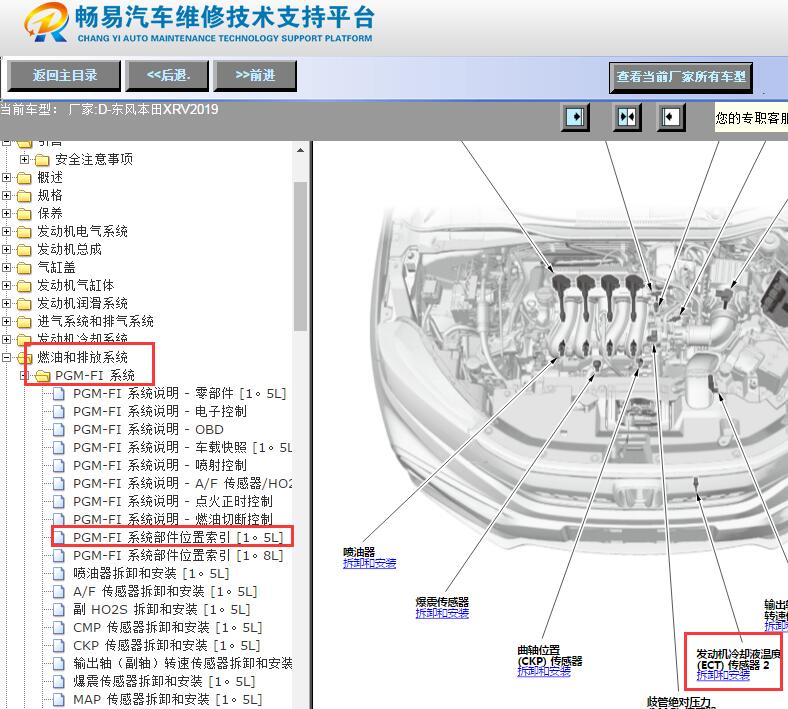
Task: Open CKP 传感器拆卸和安装 [1。5L]
Action: [166, 646]
